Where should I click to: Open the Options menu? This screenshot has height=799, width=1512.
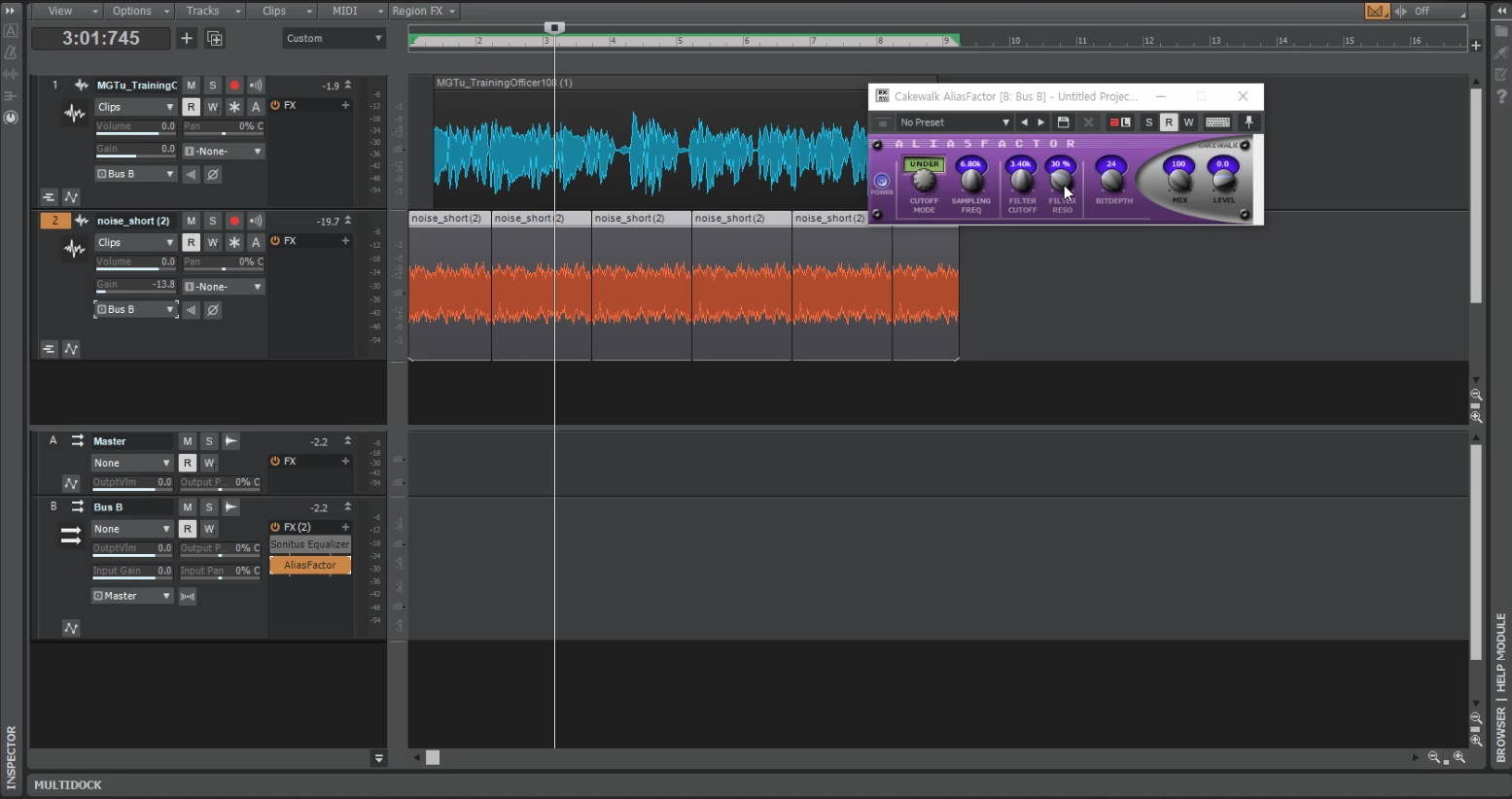click(x=139, y=11)
